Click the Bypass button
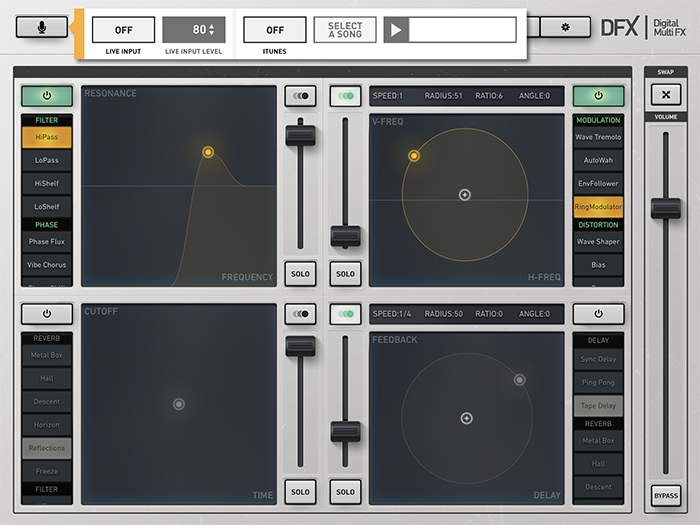The height and width of the screenshot is (525, 700). click(x=666, y=496)
